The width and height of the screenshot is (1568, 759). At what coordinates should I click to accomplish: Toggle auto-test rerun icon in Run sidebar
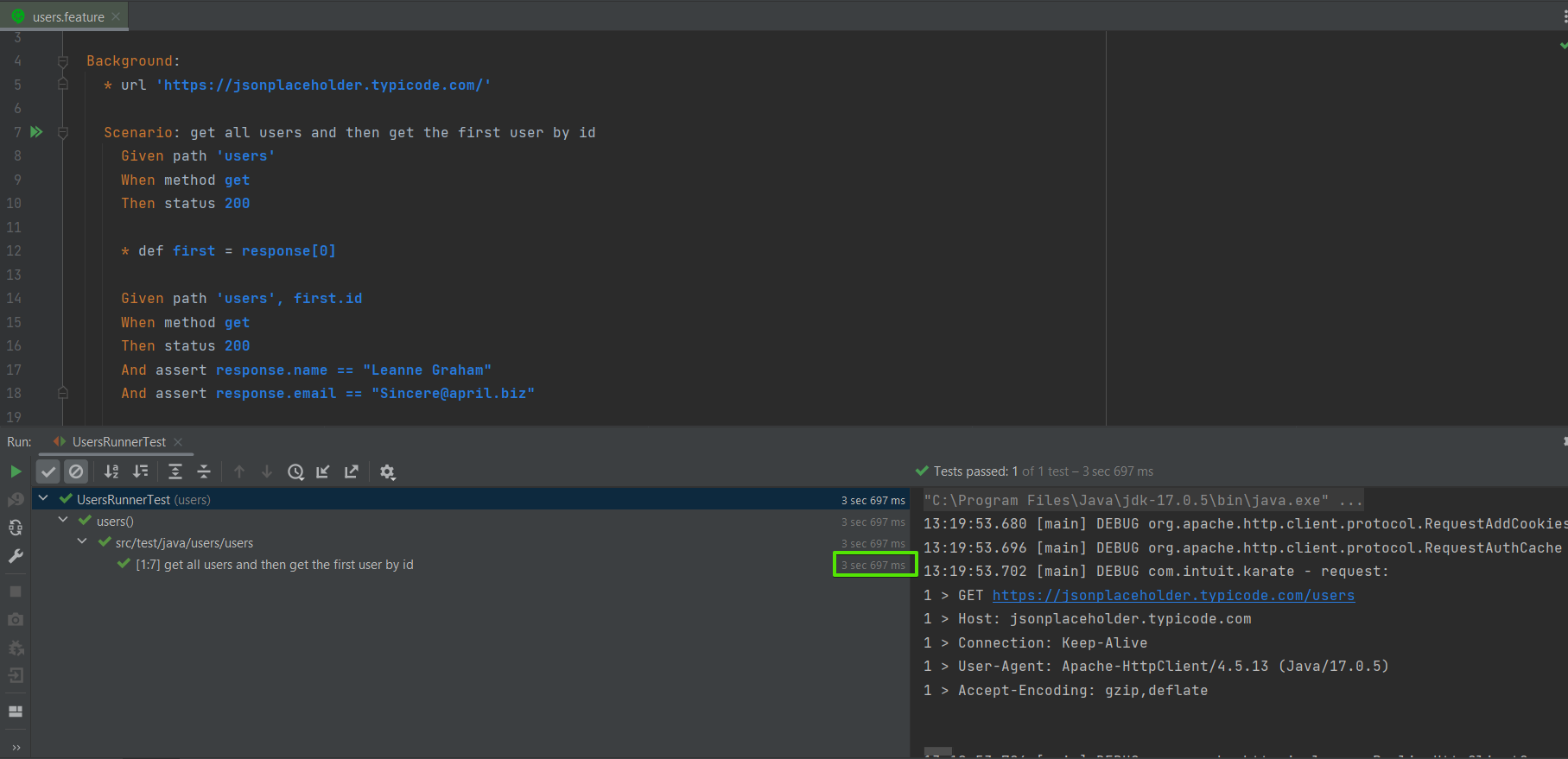pos(16,528)
